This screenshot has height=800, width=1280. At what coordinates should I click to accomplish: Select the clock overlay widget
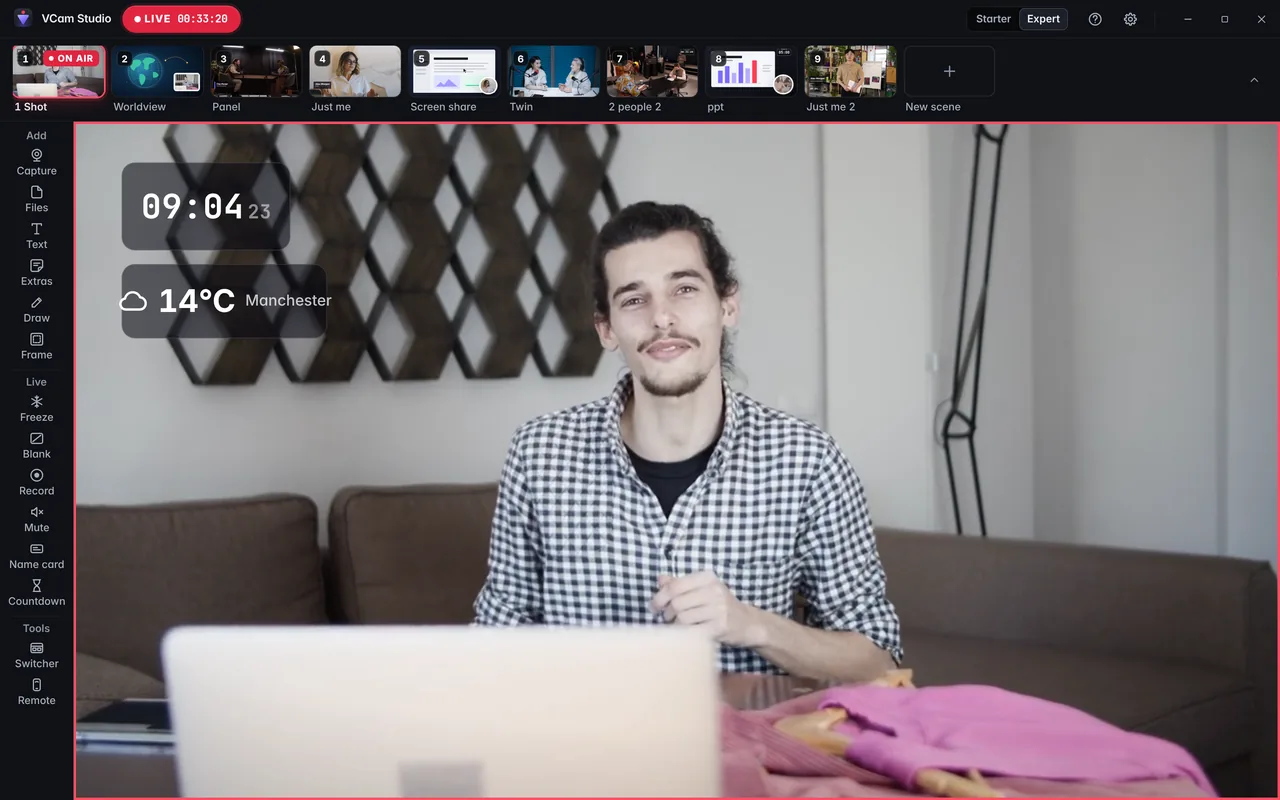pos(206,206)
